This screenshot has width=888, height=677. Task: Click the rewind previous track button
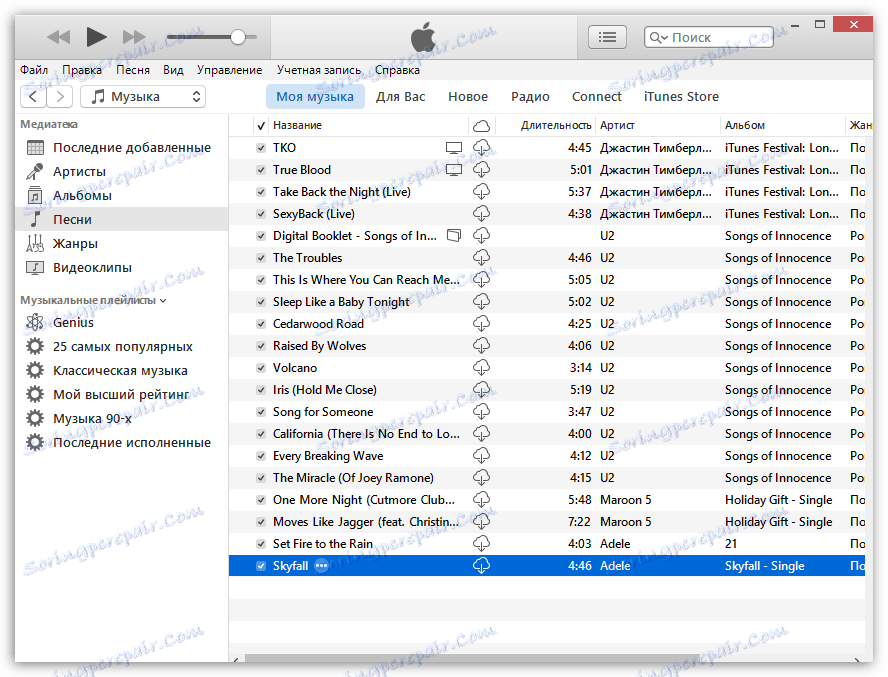click(58, 37)
